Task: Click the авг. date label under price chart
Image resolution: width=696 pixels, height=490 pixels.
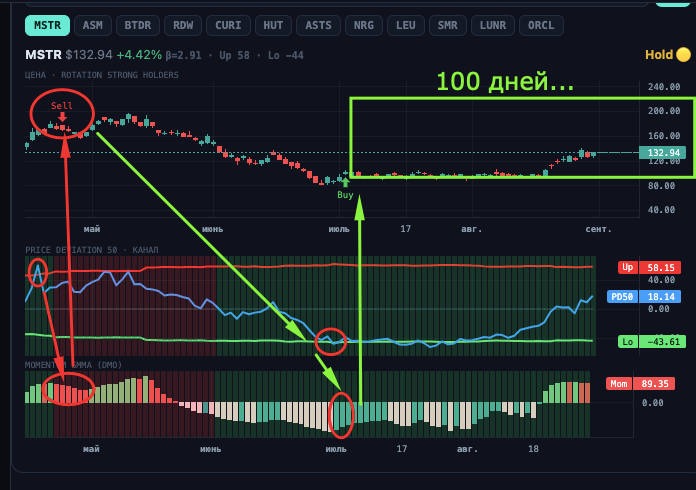Action: 471,229
